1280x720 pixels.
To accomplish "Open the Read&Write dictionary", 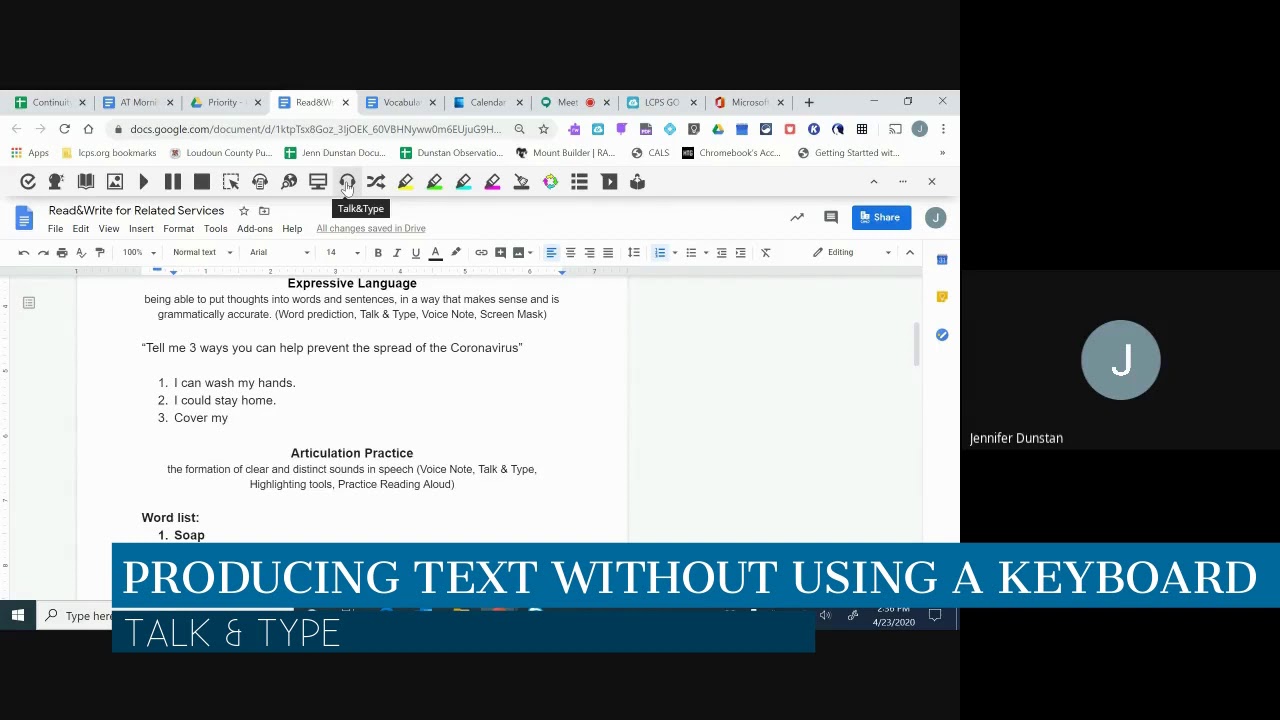I will (86, 182).
